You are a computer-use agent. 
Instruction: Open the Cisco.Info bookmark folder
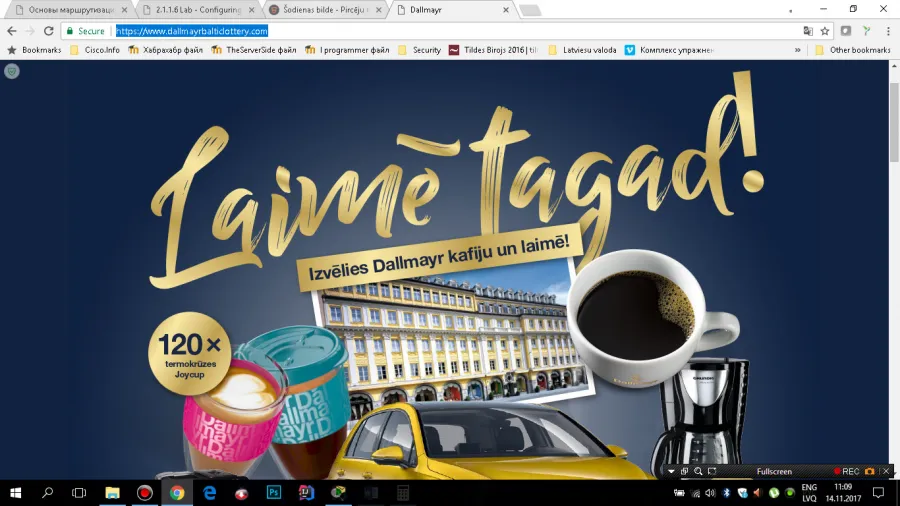[95, 50]
